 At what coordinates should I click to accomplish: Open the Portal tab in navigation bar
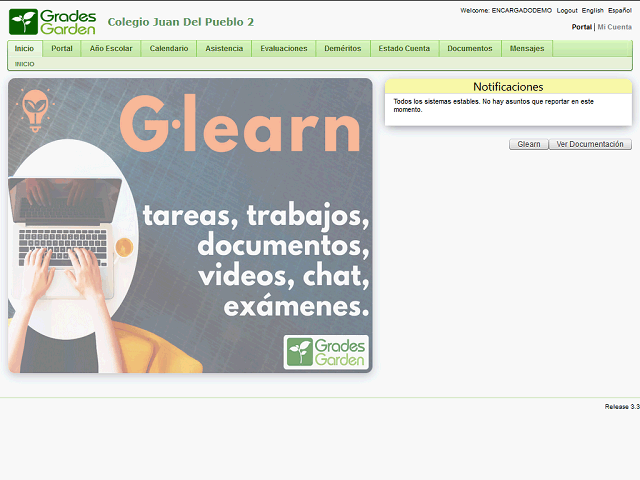[x=62, y=49]
